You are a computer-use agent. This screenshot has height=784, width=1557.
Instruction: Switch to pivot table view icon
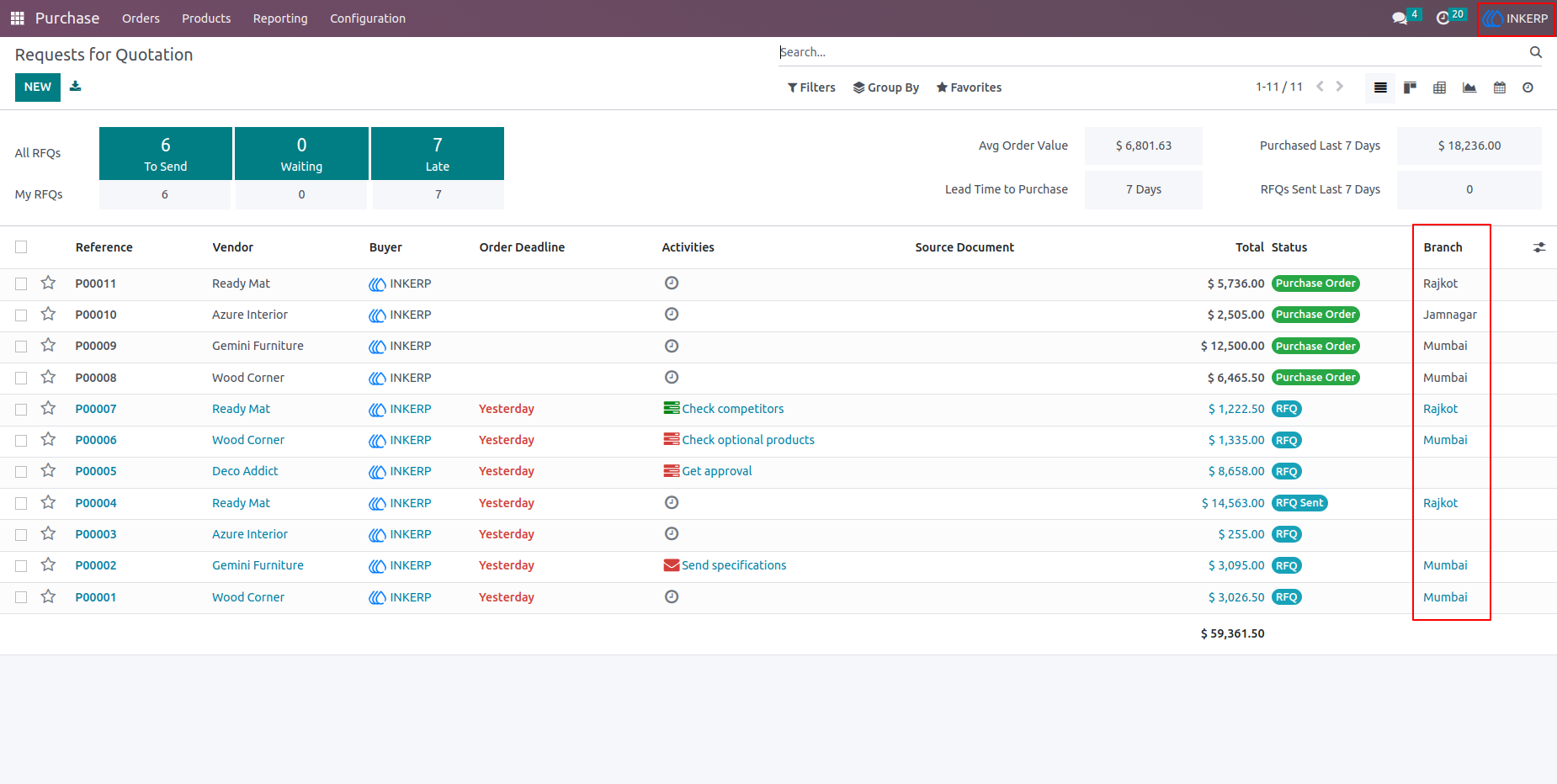pyautogui.click(x=1440, y=87)
